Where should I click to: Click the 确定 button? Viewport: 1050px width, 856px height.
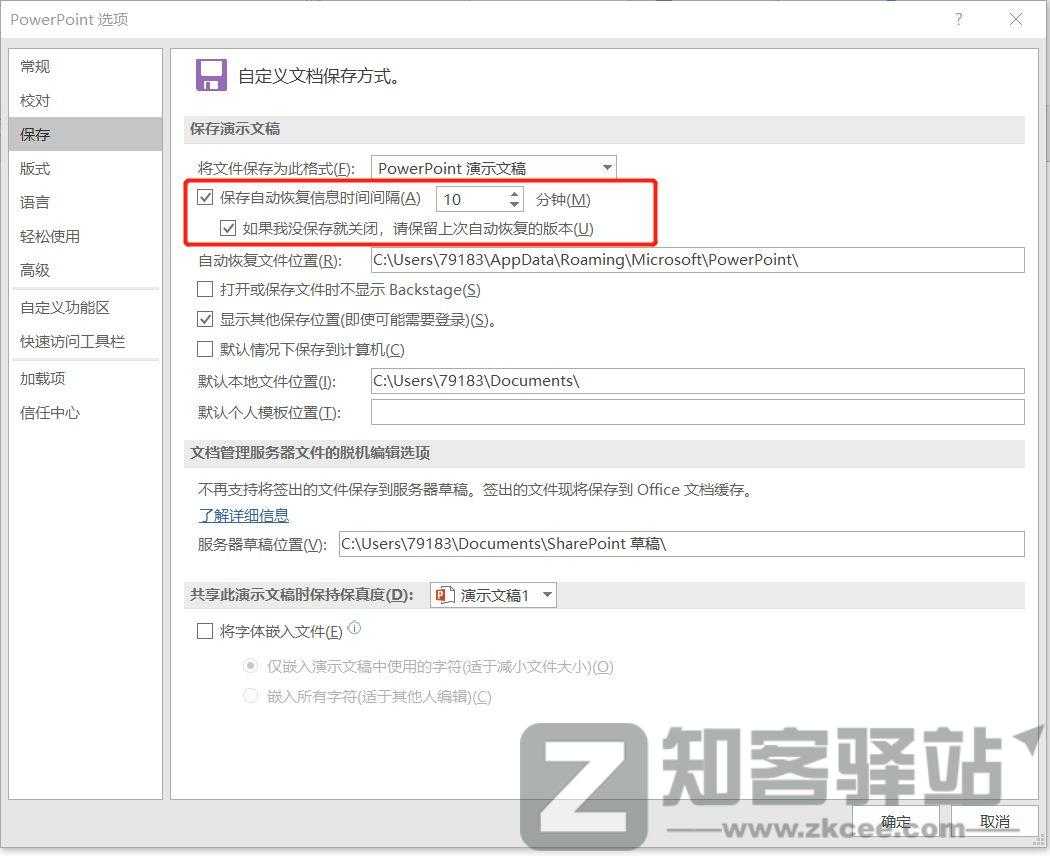click(895, 821)
